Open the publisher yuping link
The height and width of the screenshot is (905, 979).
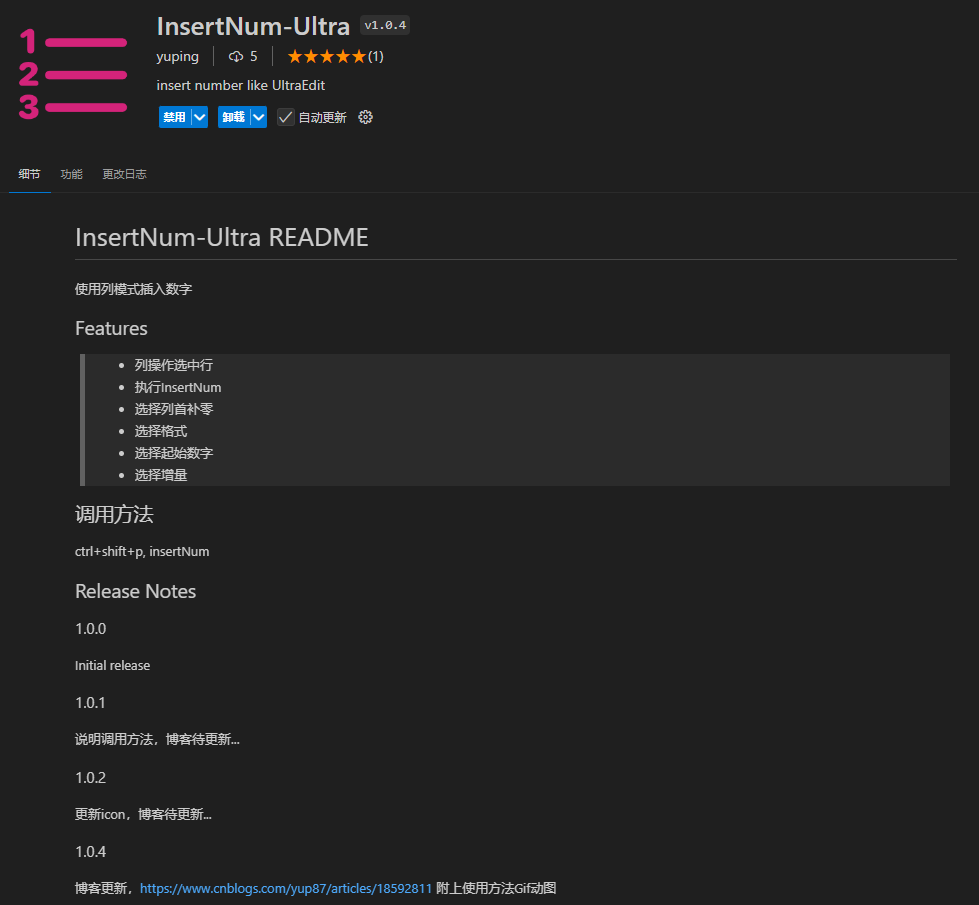click(177, 57)
